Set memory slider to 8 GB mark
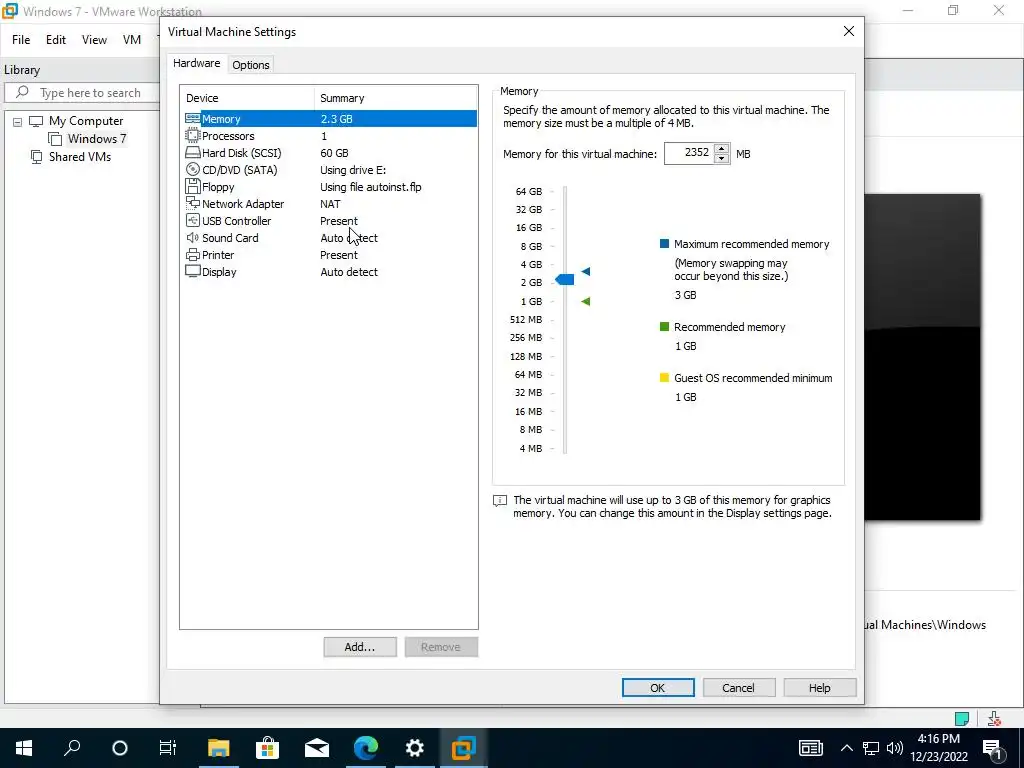The image size is (1024, 768). 565,246
